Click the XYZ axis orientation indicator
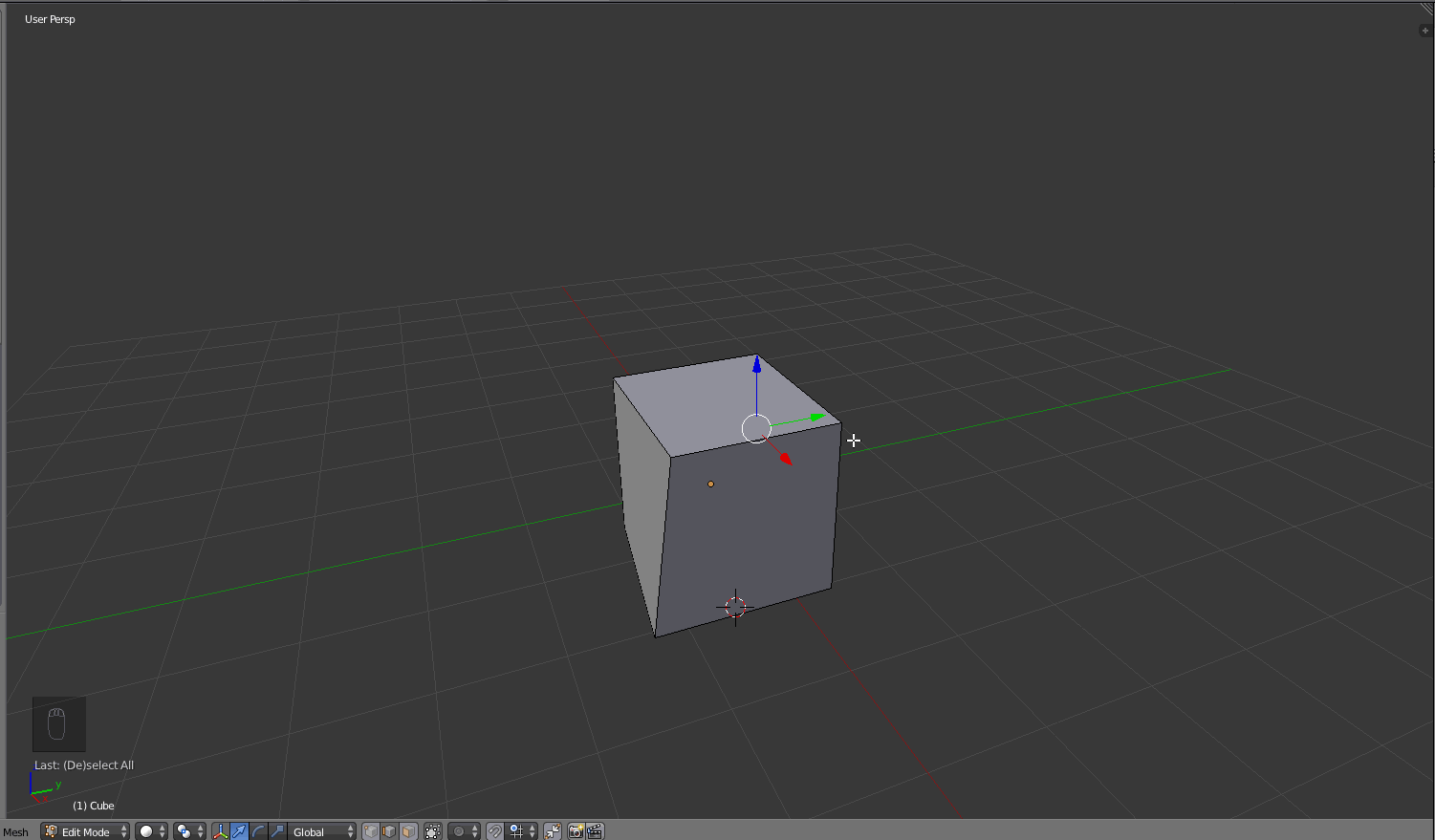The width and height of the screenshot is (1435, 840). (44, 786)
